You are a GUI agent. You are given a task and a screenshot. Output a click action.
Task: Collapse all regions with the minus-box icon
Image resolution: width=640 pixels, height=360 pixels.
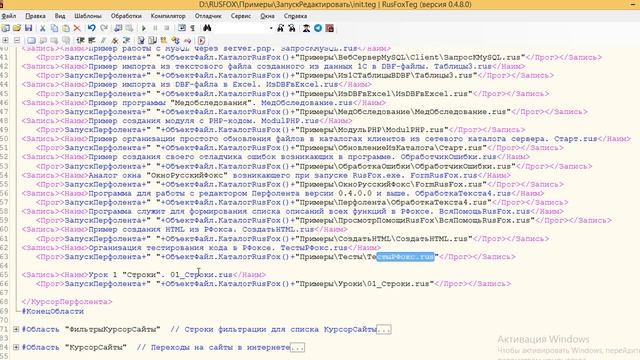coord(17,40)
